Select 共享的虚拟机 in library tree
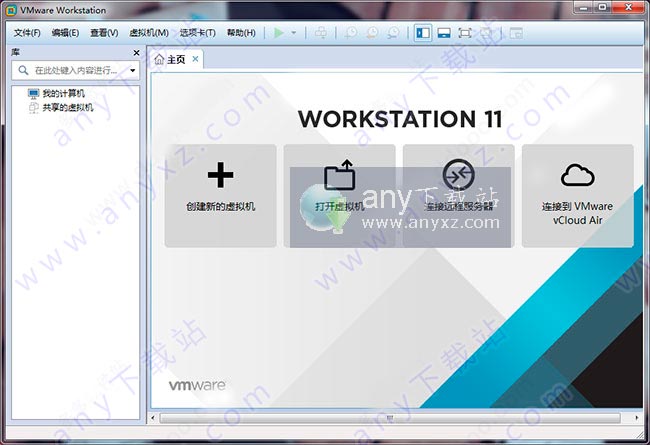Viewport: 650px width, 445px height. (66, 107)
